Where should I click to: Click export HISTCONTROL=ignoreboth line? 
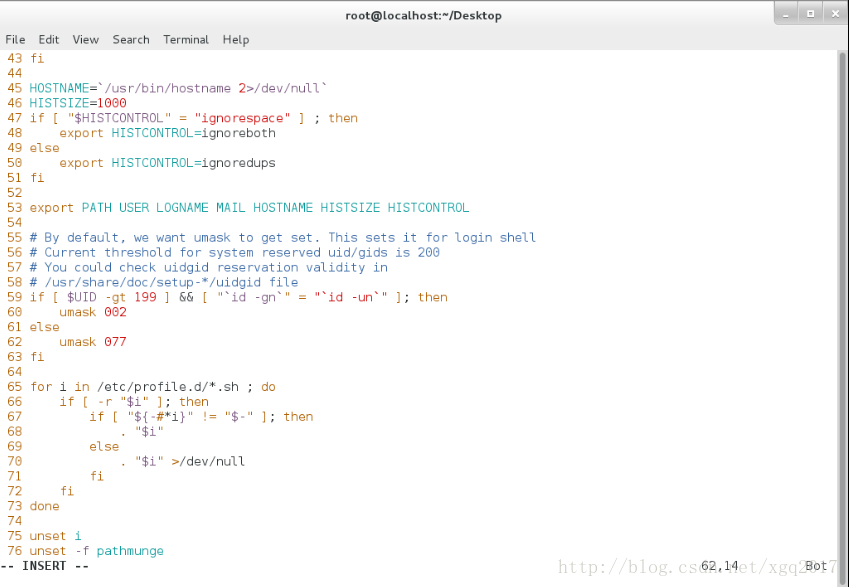pos(167,133)
